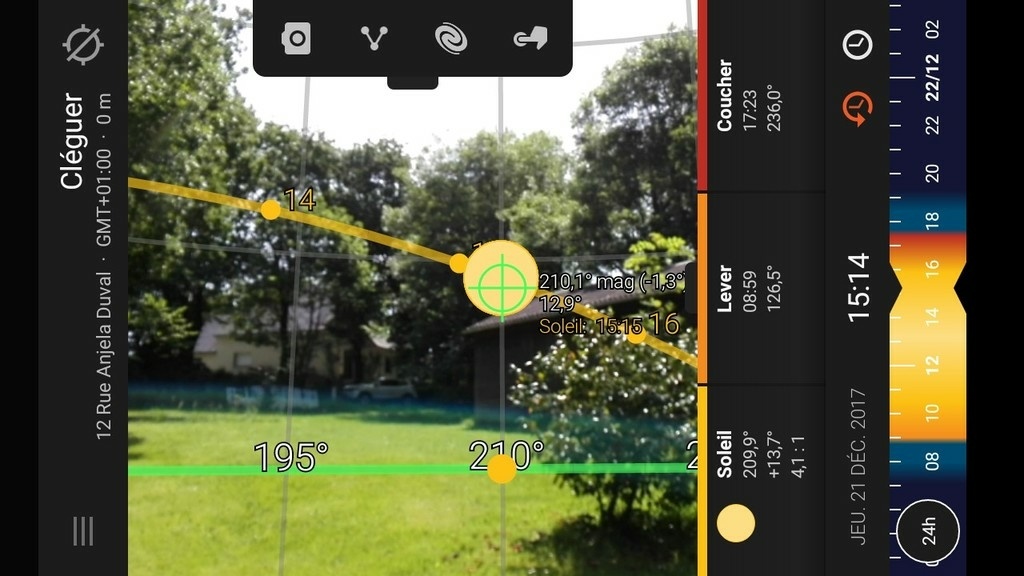Open the three vertical bars menu

(83, 531)
